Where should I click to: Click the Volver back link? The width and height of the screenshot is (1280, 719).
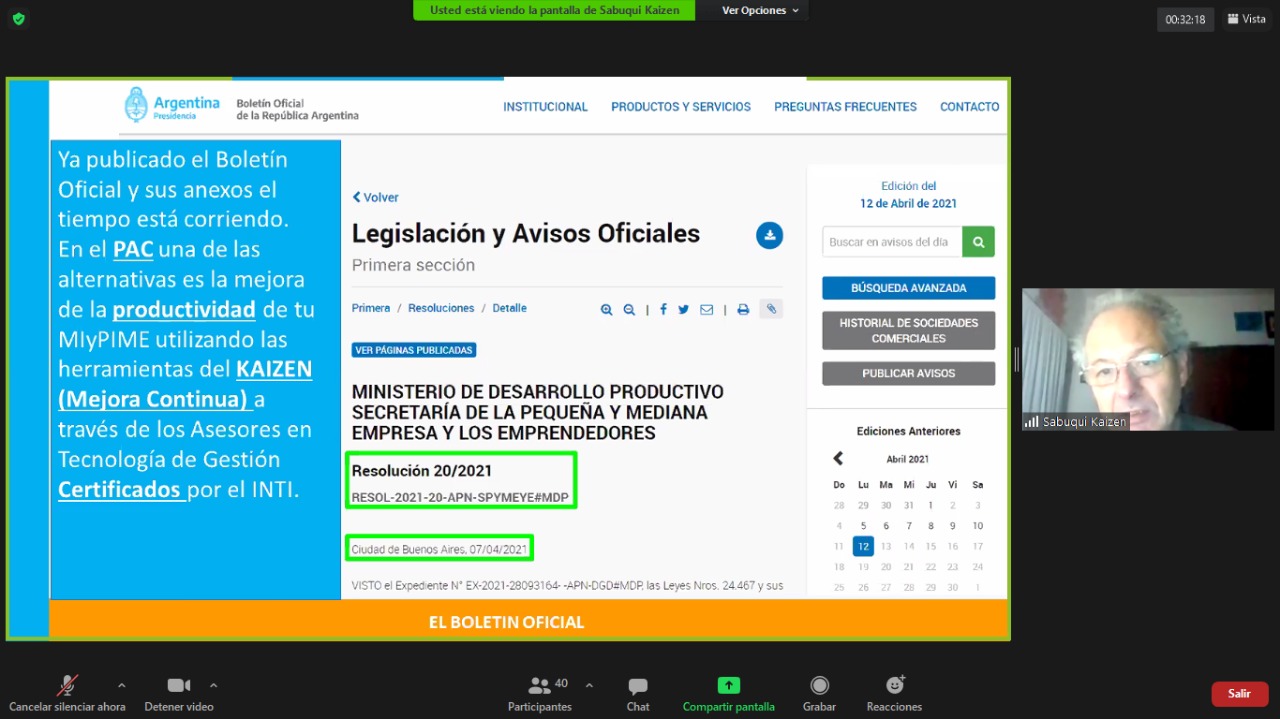click(x=376, y=197)
